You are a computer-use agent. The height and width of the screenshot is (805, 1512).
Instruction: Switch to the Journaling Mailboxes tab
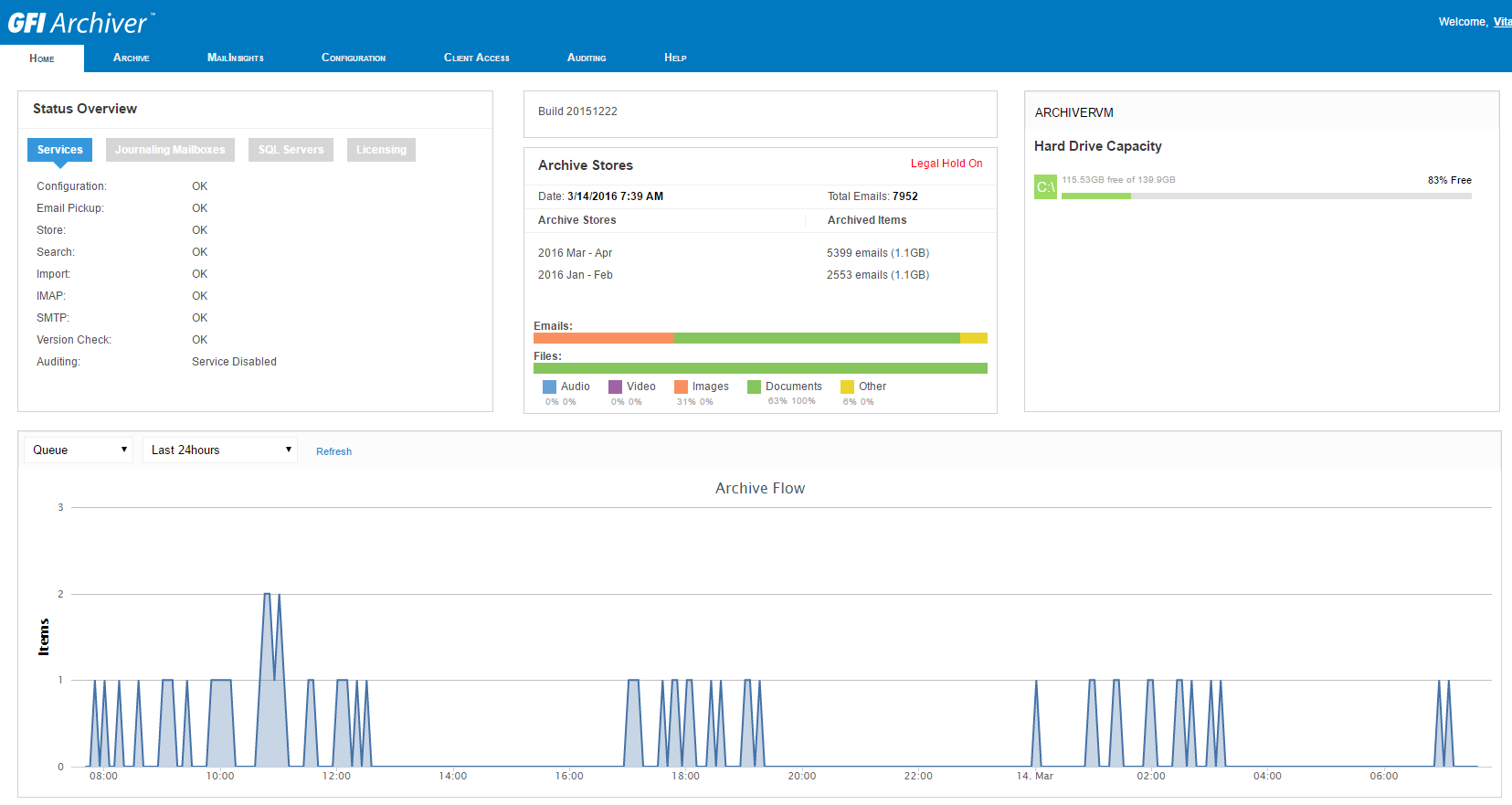click(170, 150)
